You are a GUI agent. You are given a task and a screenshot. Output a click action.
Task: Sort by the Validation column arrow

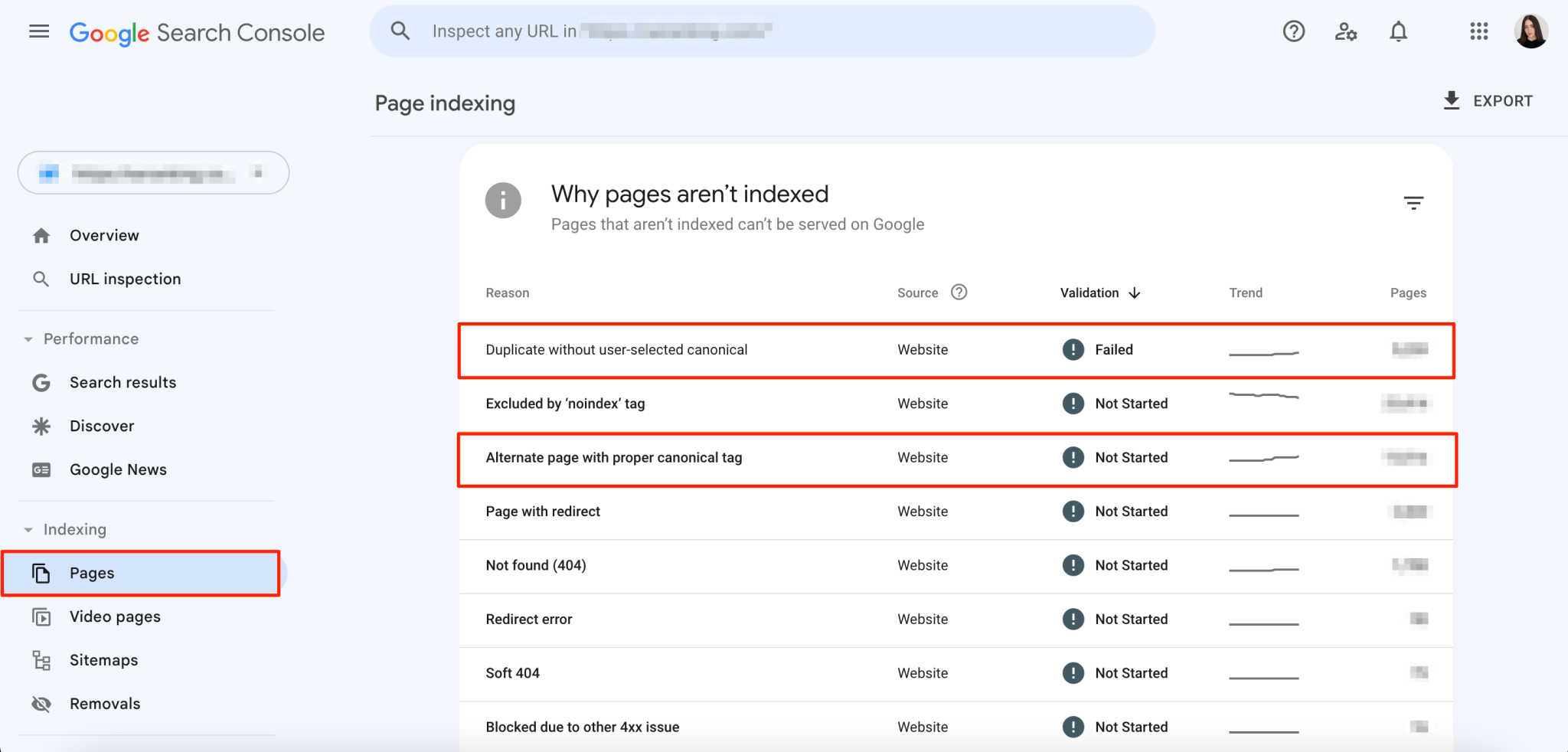click(x=1135, y=293)
